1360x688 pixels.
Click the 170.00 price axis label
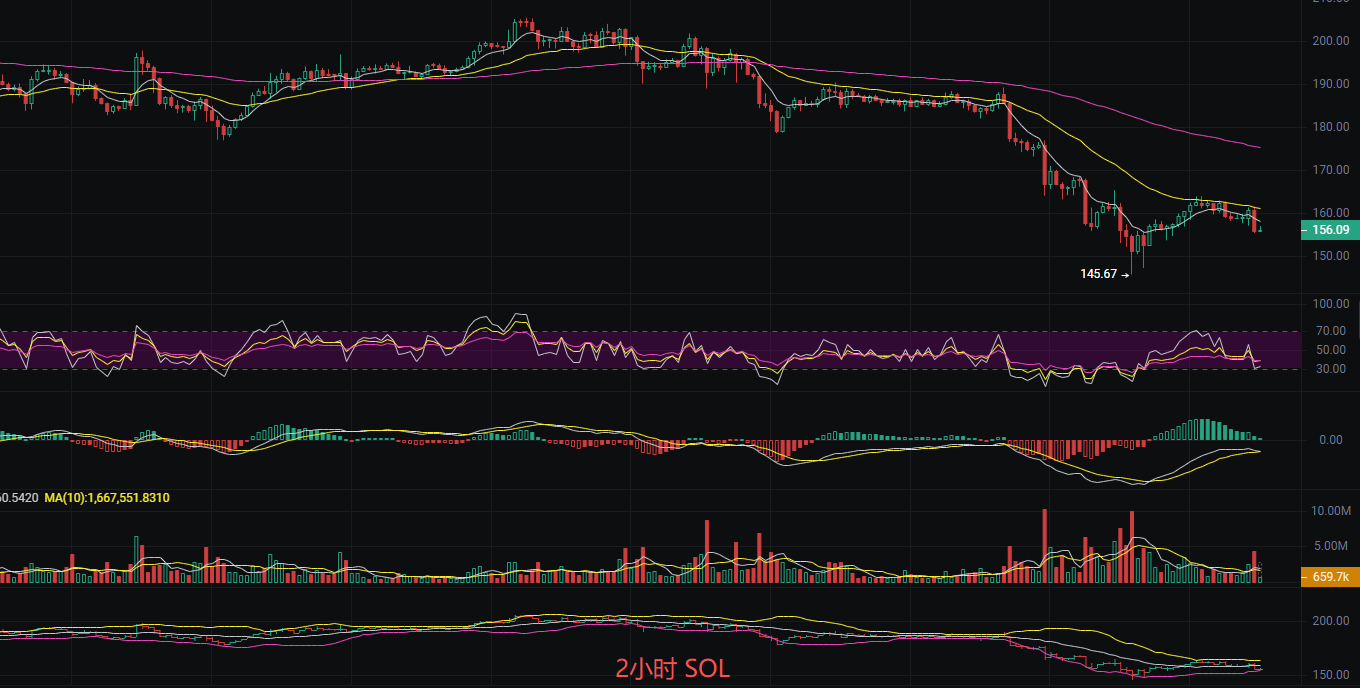click(x=1330, y=170)
